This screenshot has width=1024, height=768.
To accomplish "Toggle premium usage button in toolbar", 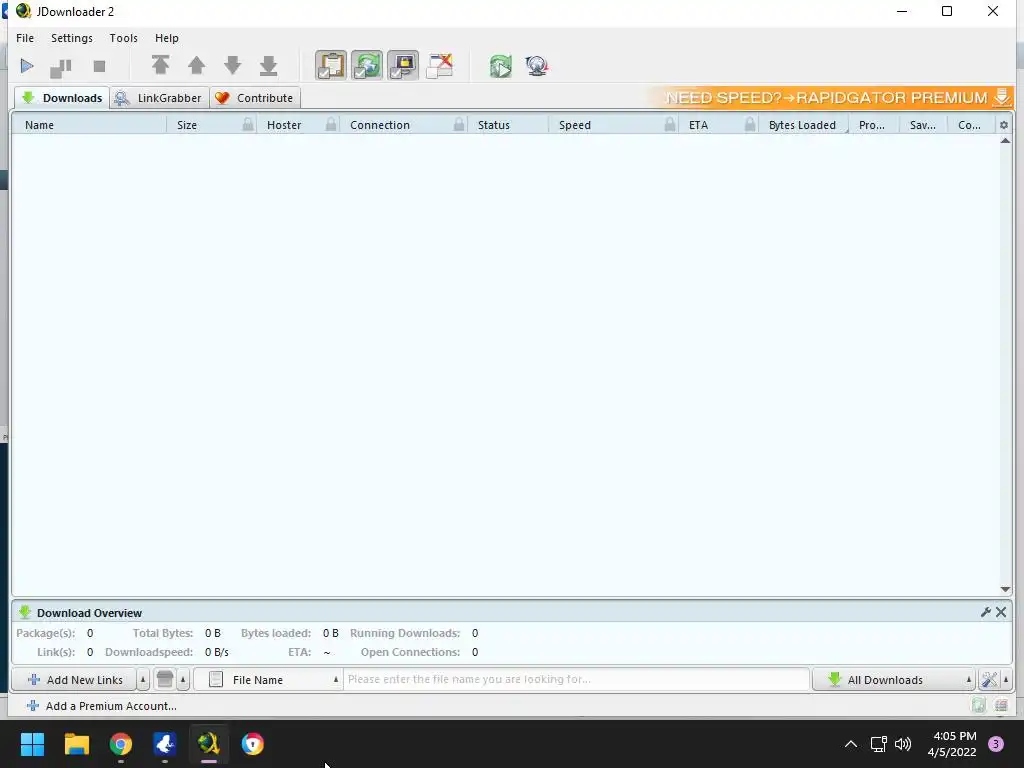I will click(x=403, y=65).
